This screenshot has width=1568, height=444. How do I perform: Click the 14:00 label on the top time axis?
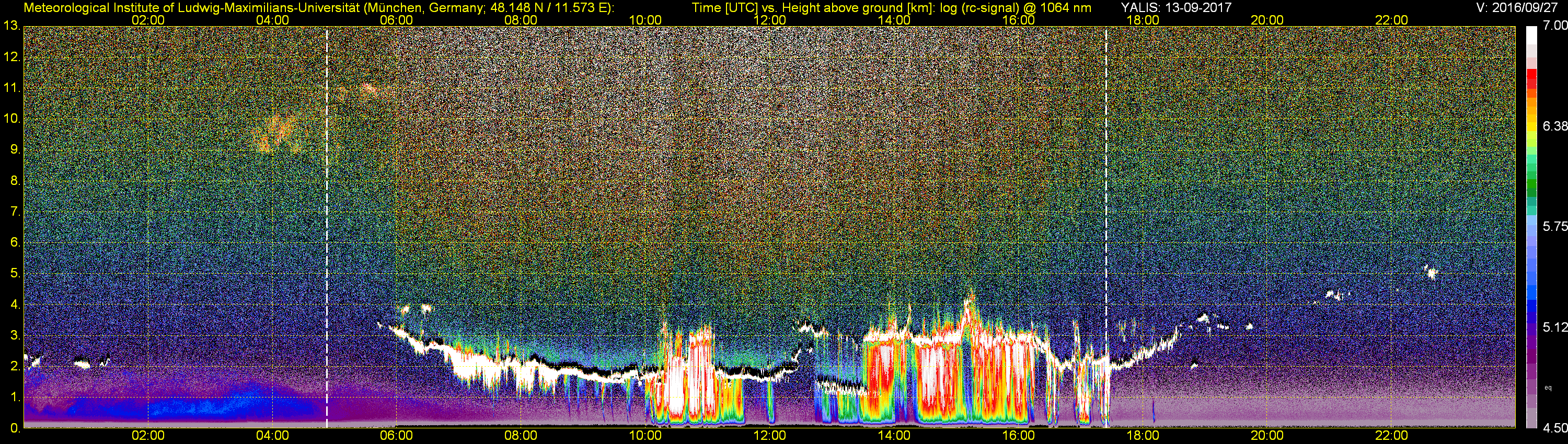pos(894,20)
